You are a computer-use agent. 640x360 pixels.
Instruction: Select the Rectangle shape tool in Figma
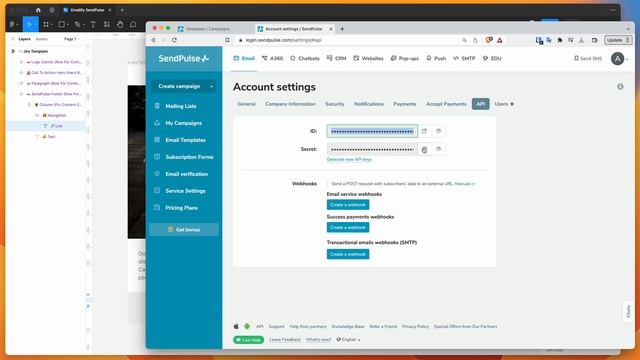pyautogui.click(x=62, y=24)
